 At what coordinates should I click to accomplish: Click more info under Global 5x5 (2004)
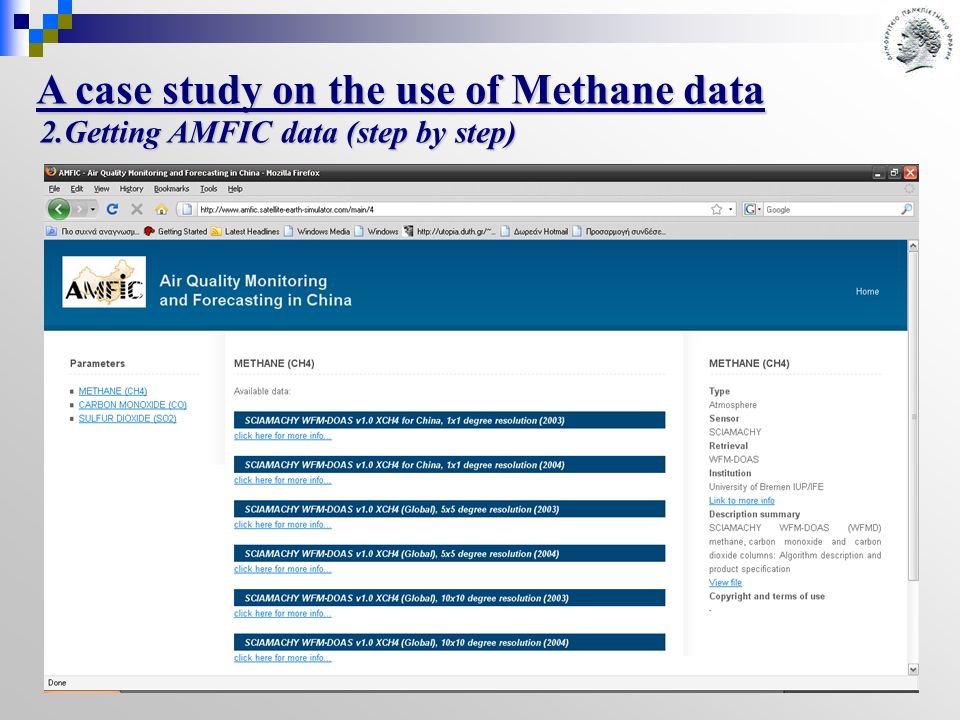point(282,569)
